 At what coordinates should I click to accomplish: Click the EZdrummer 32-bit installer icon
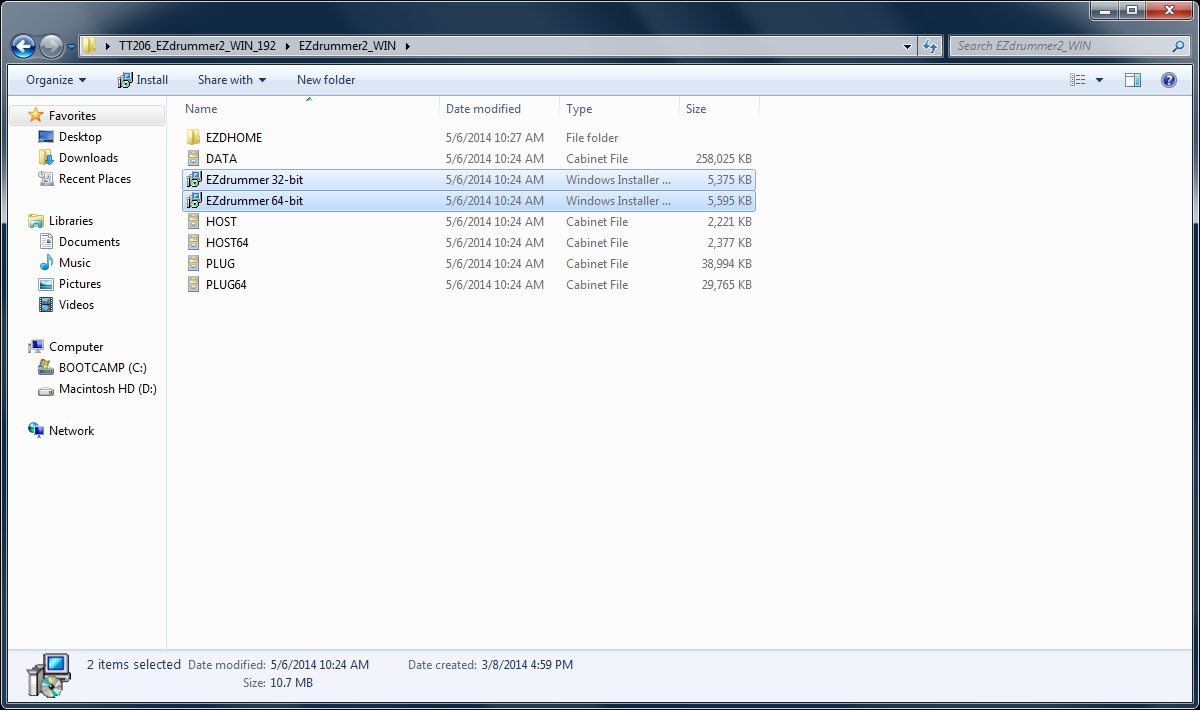pos(194,180)
